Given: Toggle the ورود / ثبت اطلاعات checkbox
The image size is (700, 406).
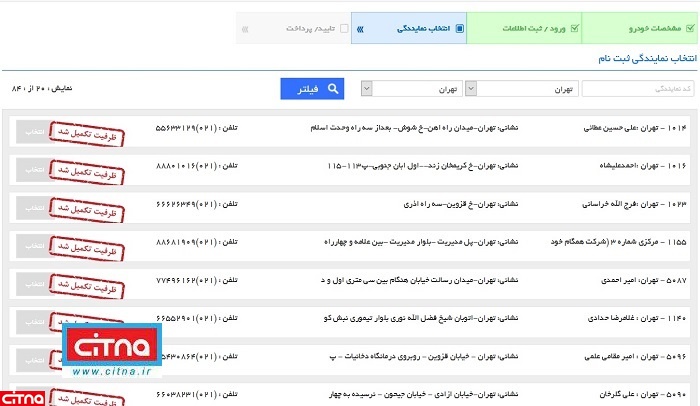Looking at the screenshot, I should pyautogui.click(x=574, y=29).
